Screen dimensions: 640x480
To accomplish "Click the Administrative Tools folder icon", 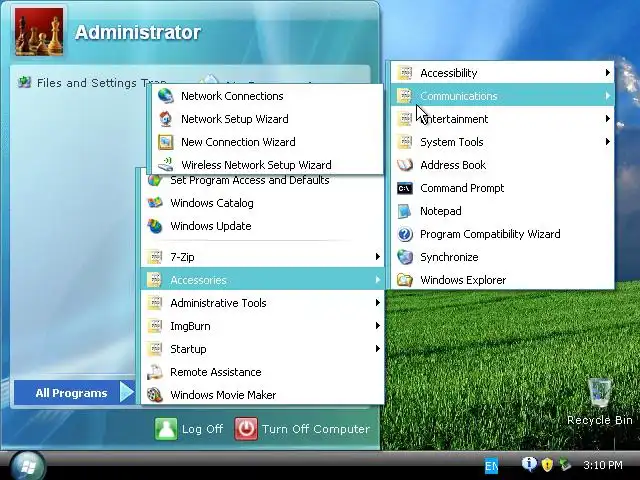I will pyautogui.click(x=155, y=303).
